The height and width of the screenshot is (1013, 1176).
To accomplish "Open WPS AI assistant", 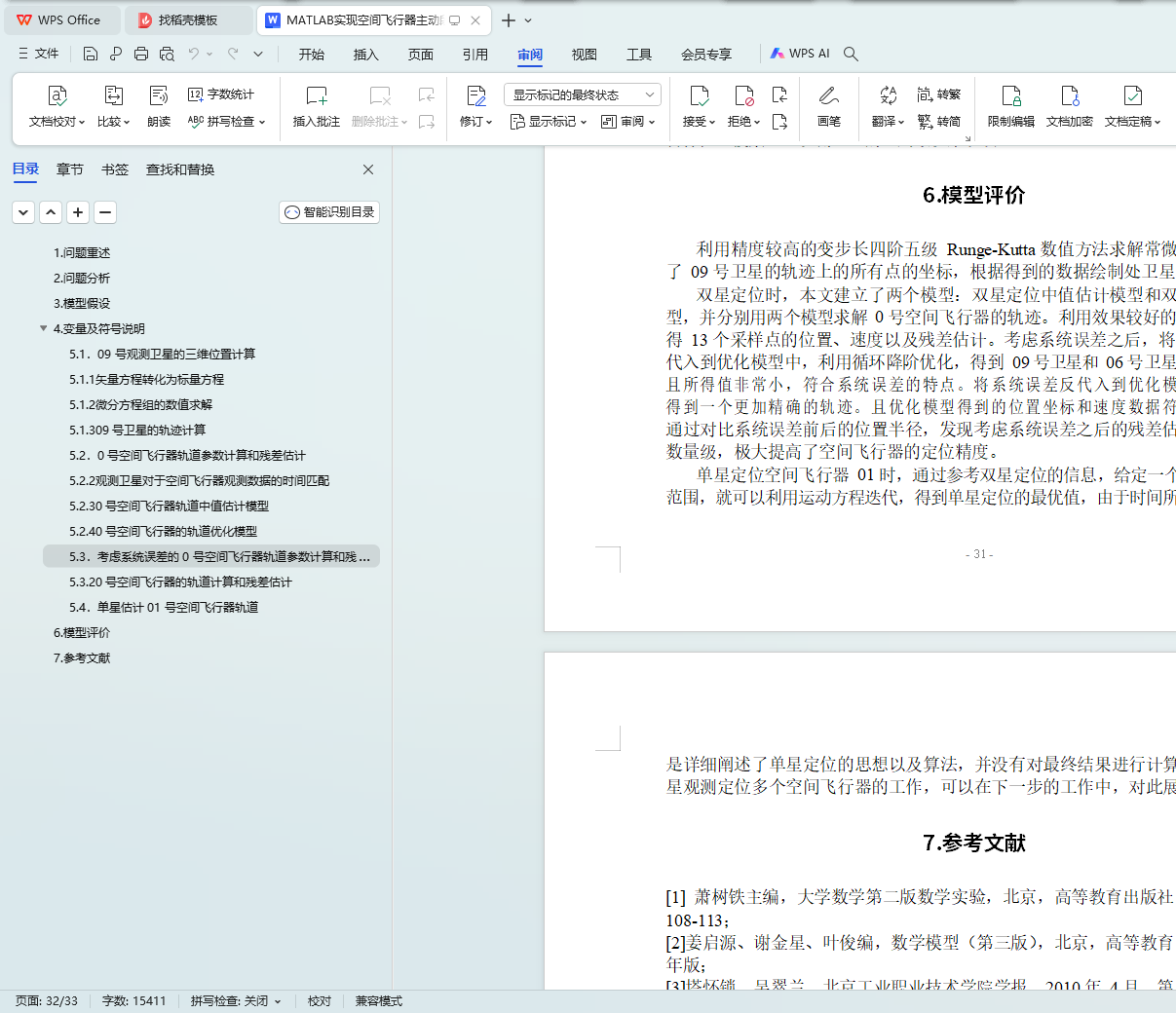I will [x=800, y=54].
